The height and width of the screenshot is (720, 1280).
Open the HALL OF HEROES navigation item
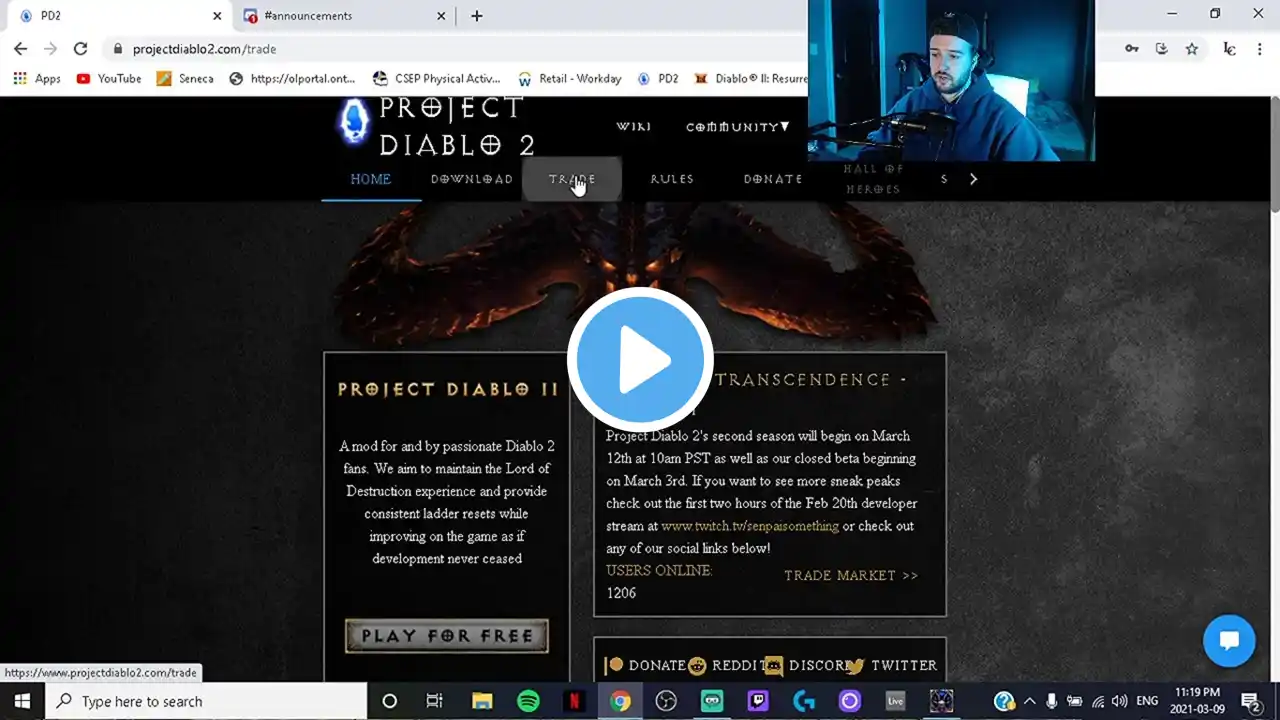(x=873, y=179)
